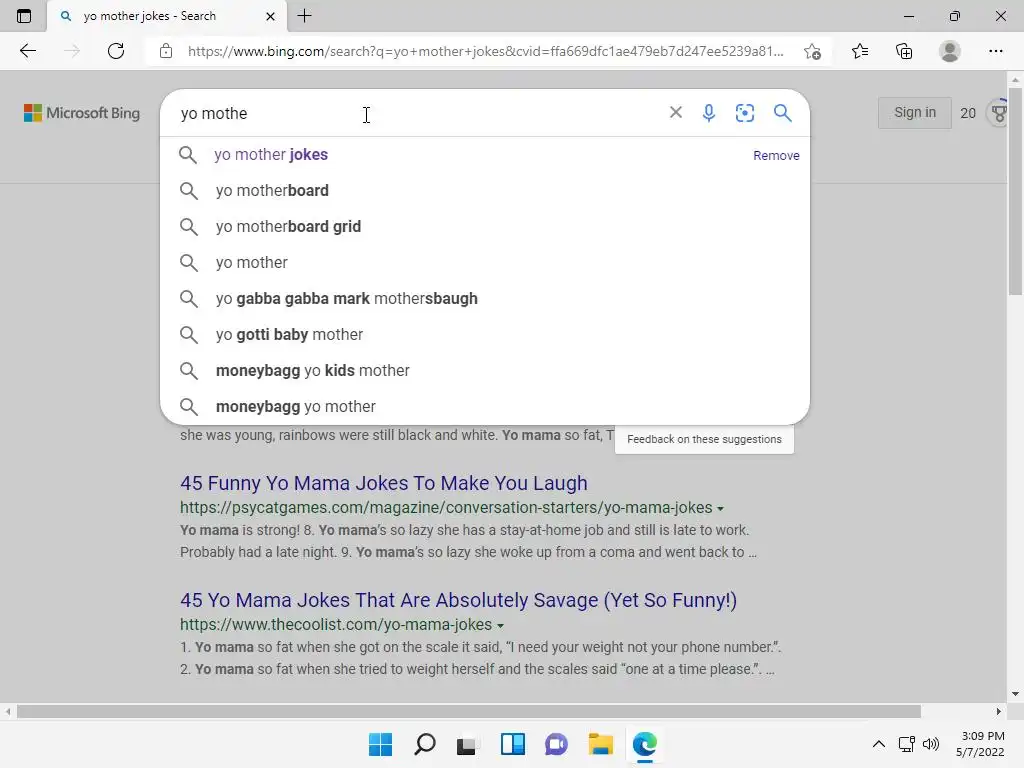This screenshot has width=1024, height=768.
Task: Click the Refresh page icon
Action: coord(116,51)
